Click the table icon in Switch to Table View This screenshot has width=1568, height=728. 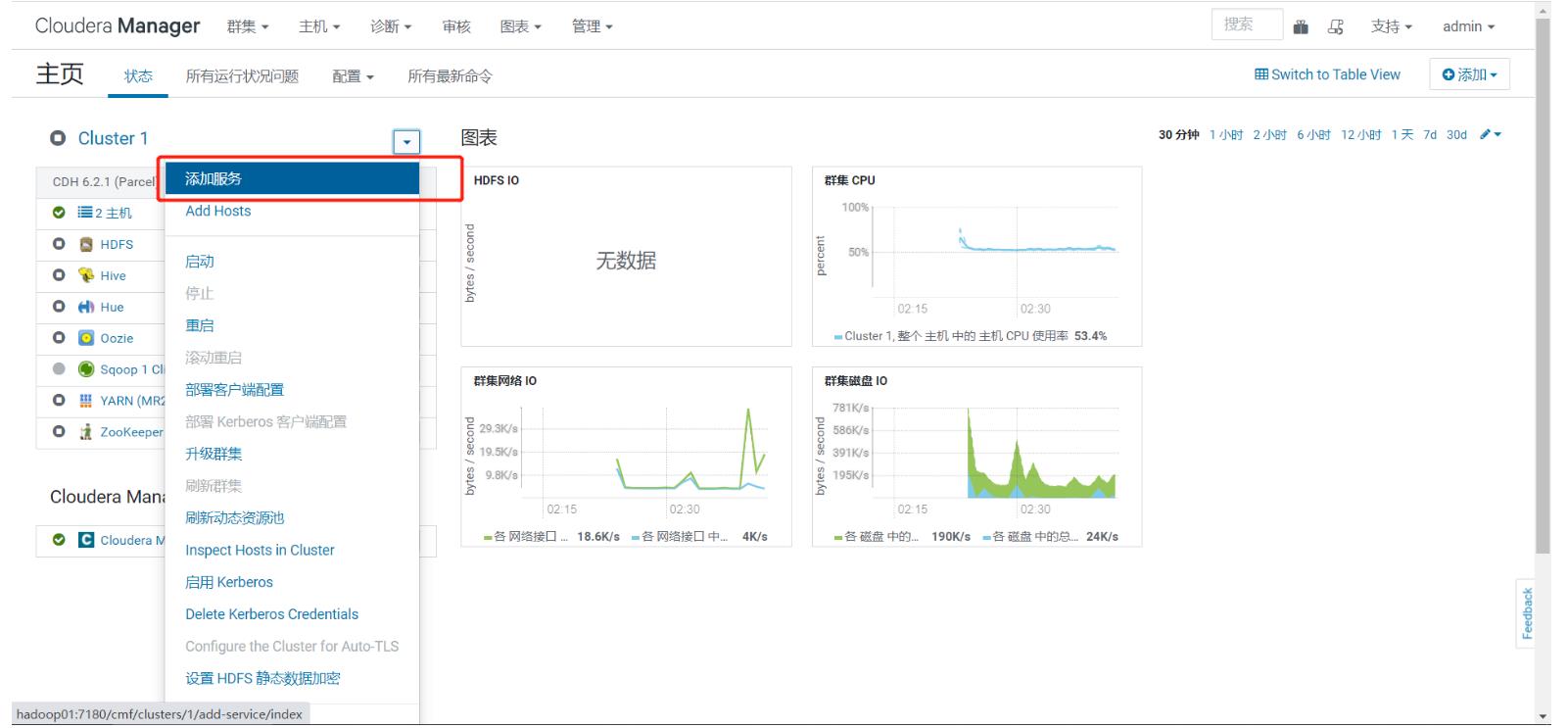point(1261,74)
